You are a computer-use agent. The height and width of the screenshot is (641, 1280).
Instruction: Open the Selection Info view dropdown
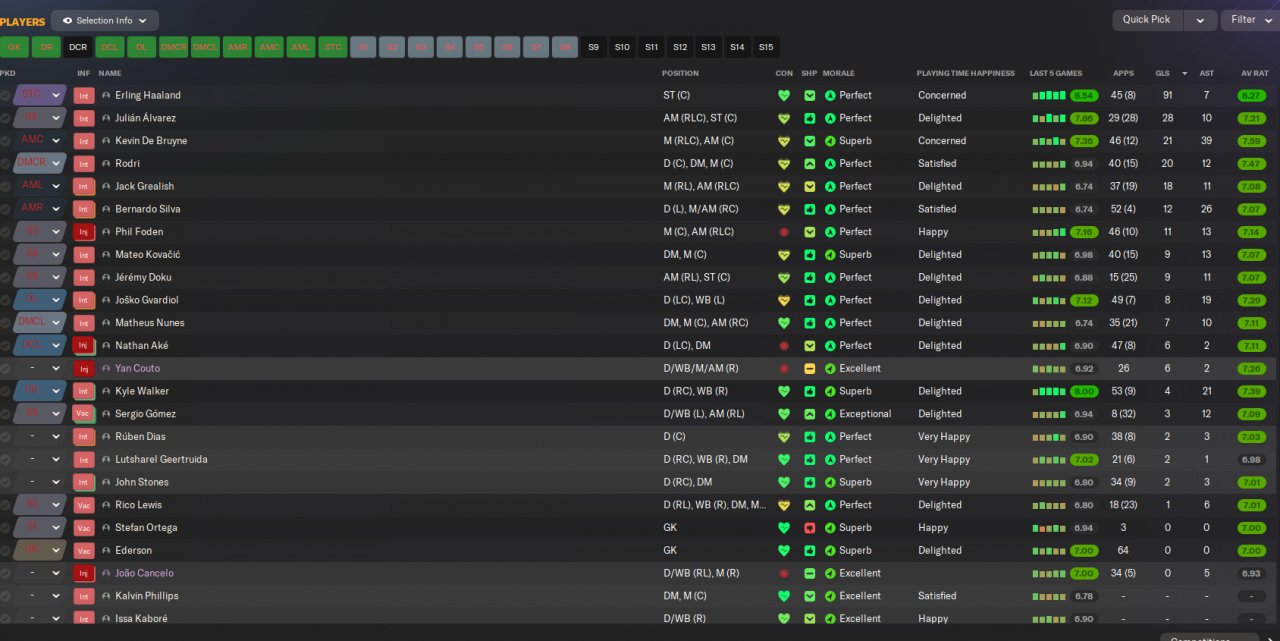tap(105, 20)
